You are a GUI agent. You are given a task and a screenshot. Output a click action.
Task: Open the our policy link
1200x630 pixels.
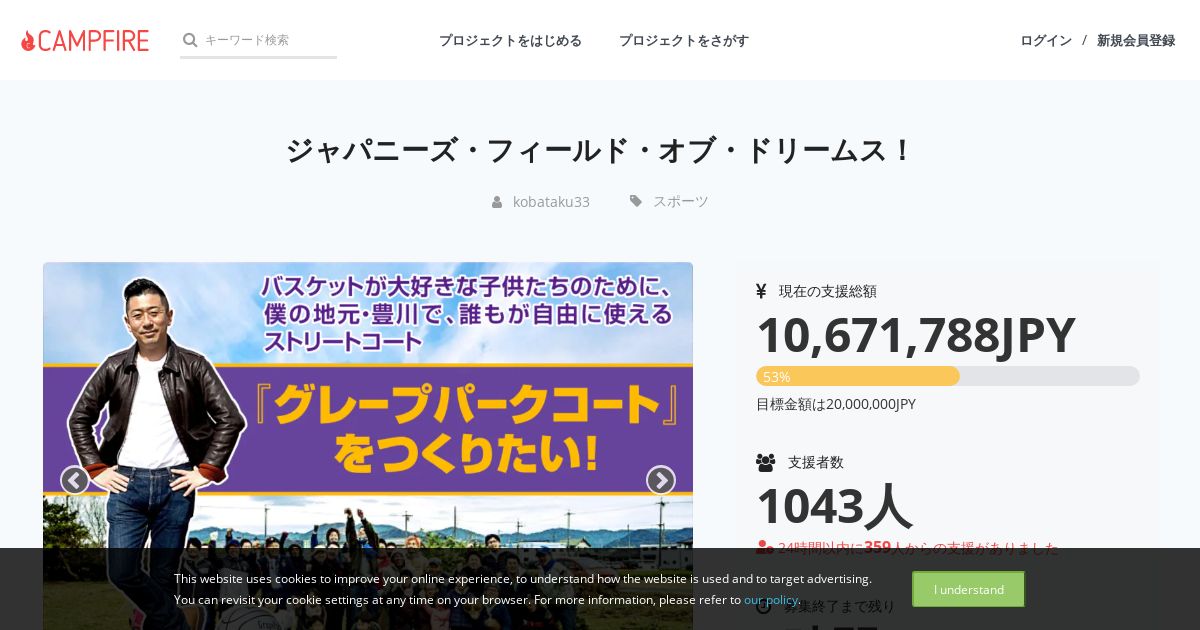(x=771, y=600)
